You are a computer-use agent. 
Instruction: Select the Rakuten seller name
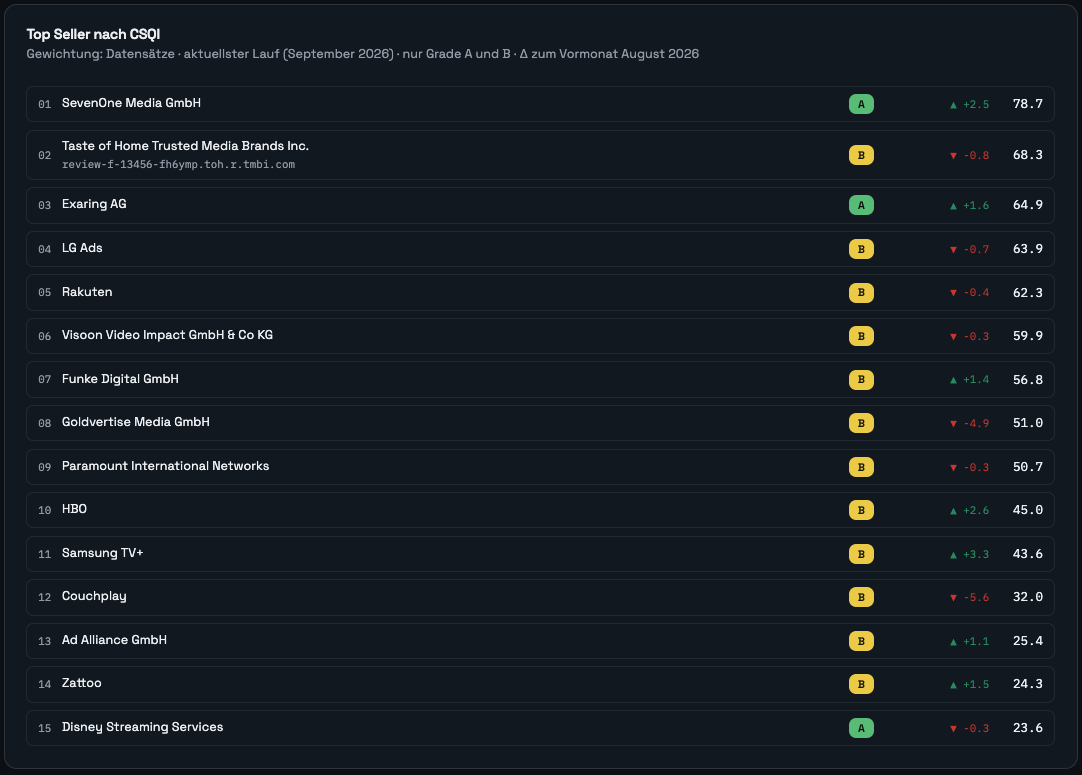(x=87, y=292)
